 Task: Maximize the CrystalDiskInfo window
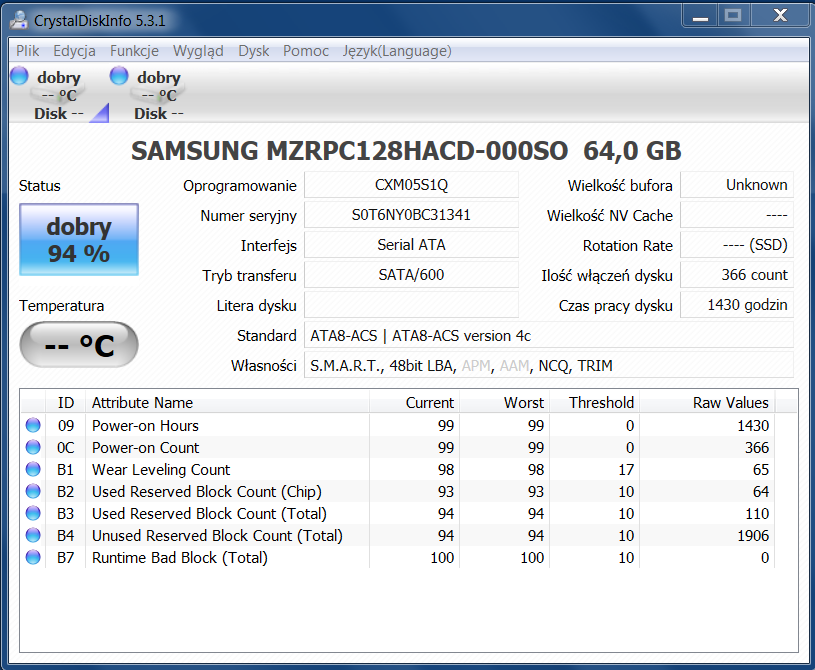733,16
